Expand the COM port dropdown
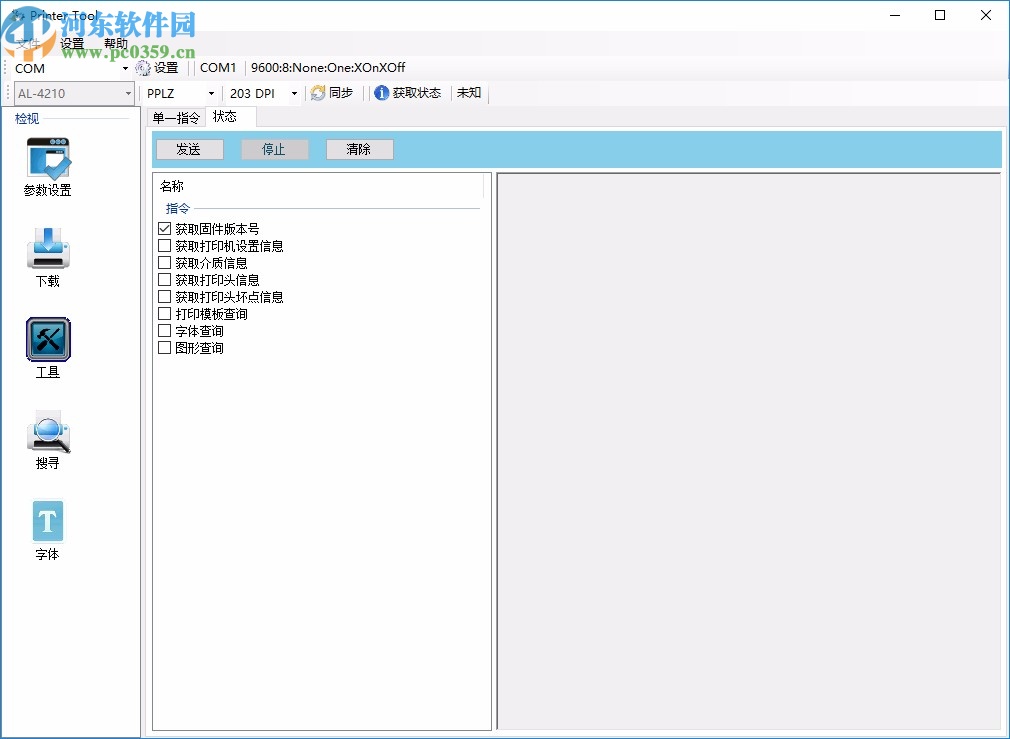The image size is (1010, 739). [x=125, y=68]
